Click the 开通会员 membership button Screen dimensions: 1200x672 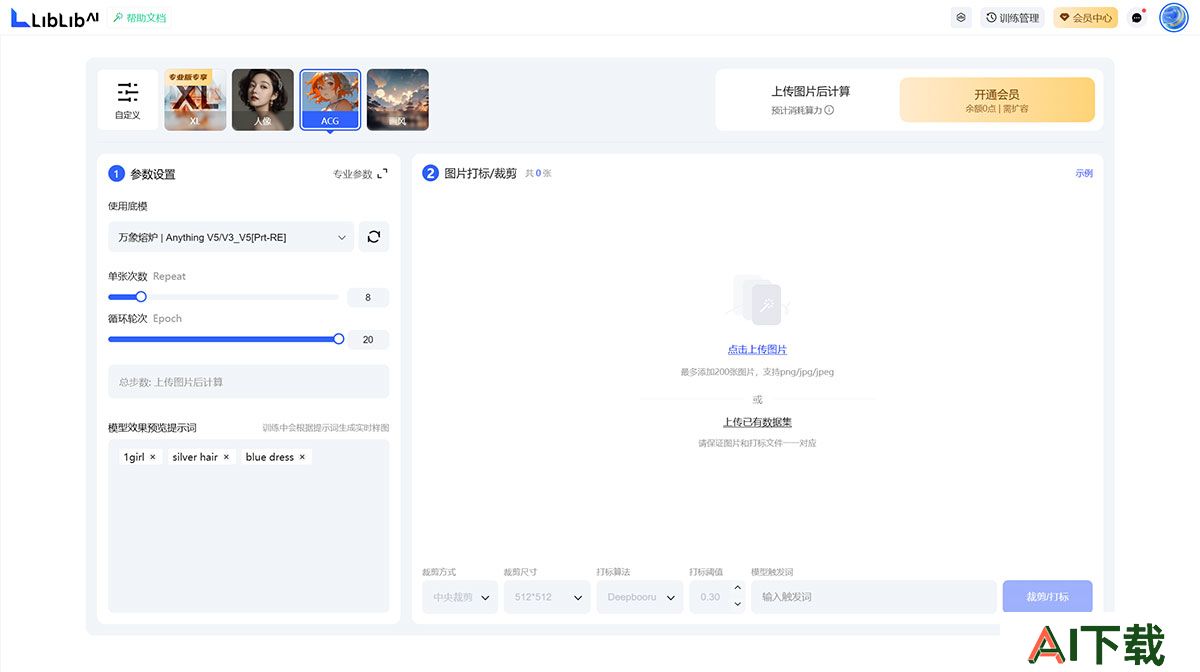997,100
